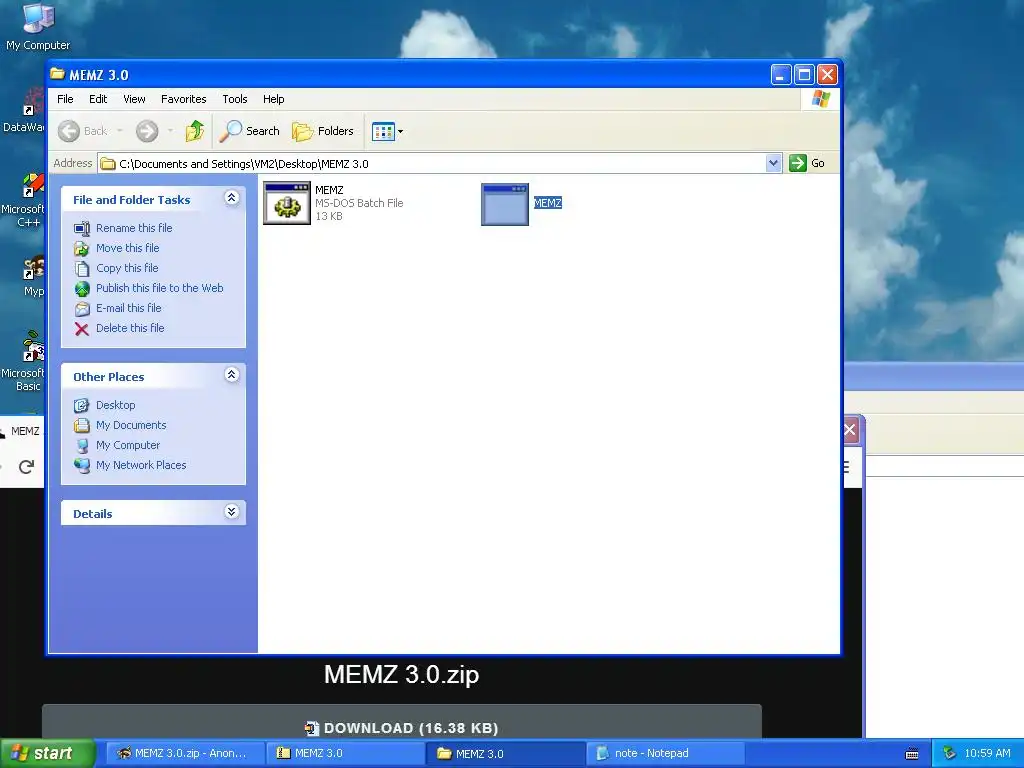
Task: Expand the Address bar dropdown
Action: [x=773, y=163]
